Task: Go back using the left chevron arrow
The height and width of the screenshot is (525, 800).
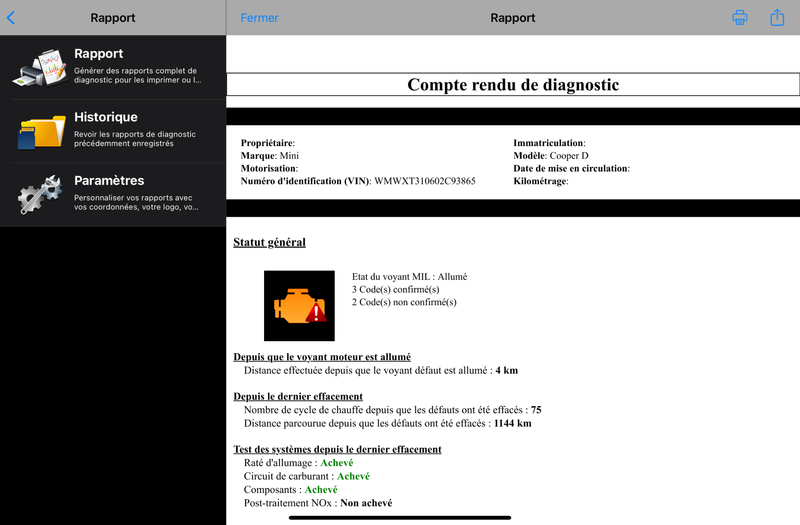Action: pos(11,18)
